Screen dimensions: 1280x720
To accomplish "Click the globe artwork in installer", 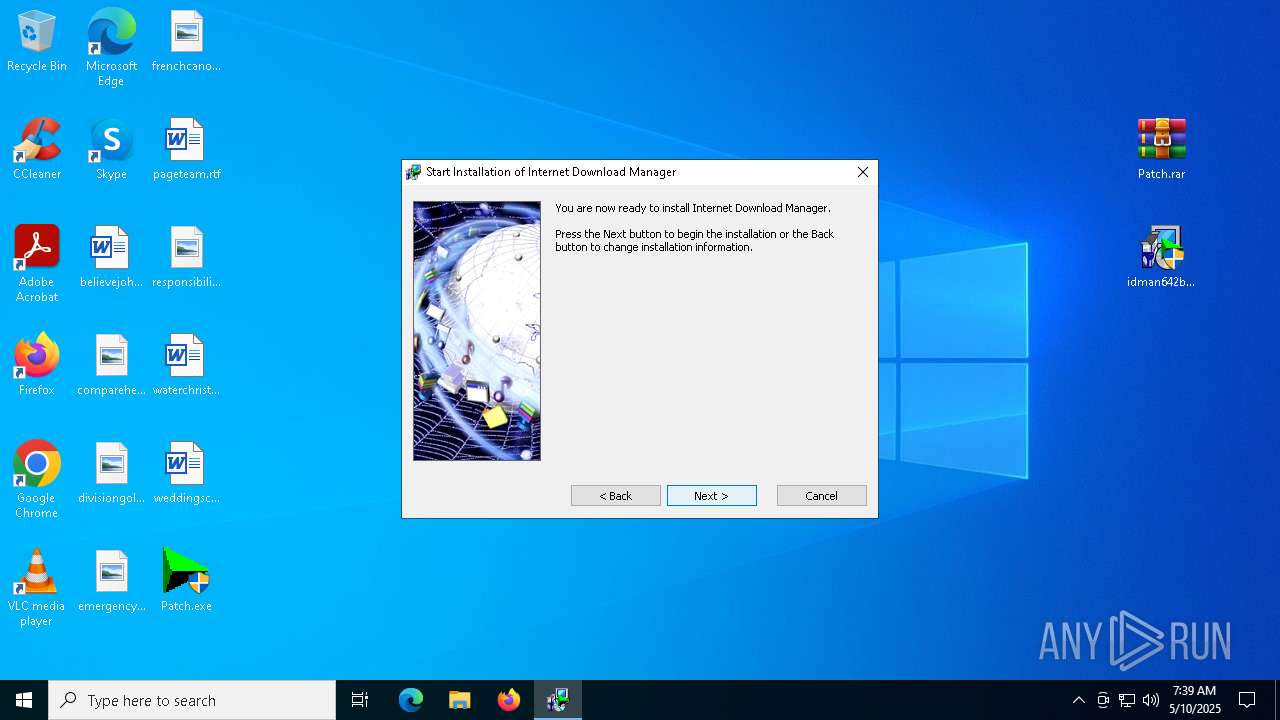I will (477, 331).
